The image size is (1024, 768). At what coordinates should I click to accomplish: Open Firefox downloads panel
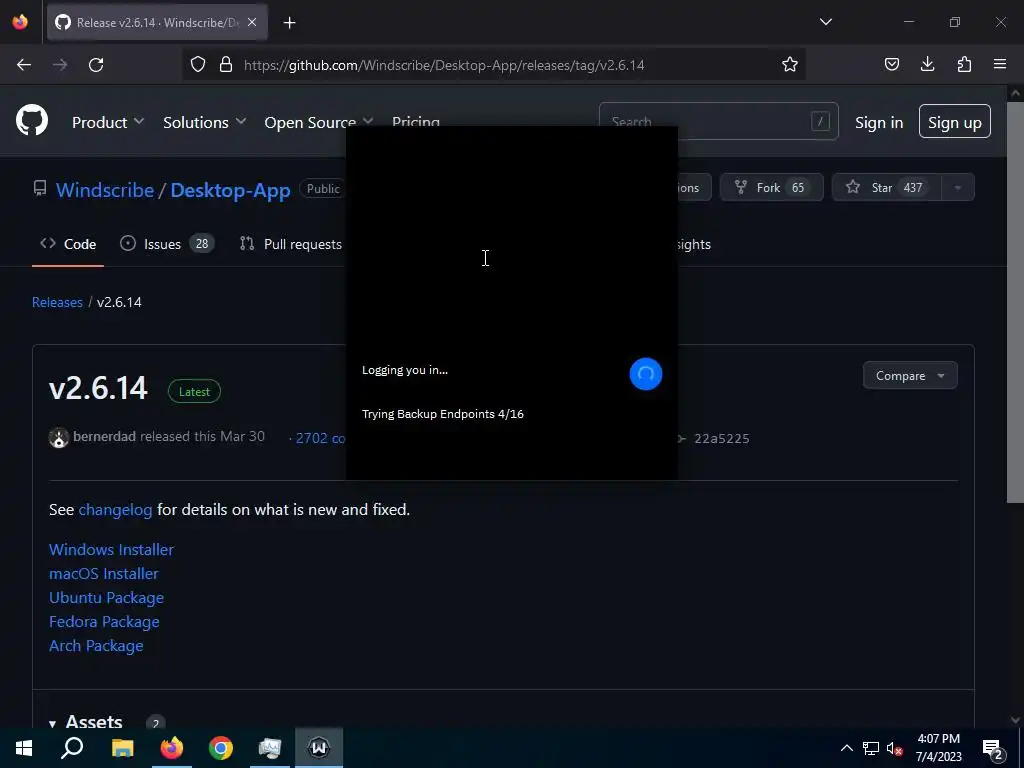tap(927, 64)
